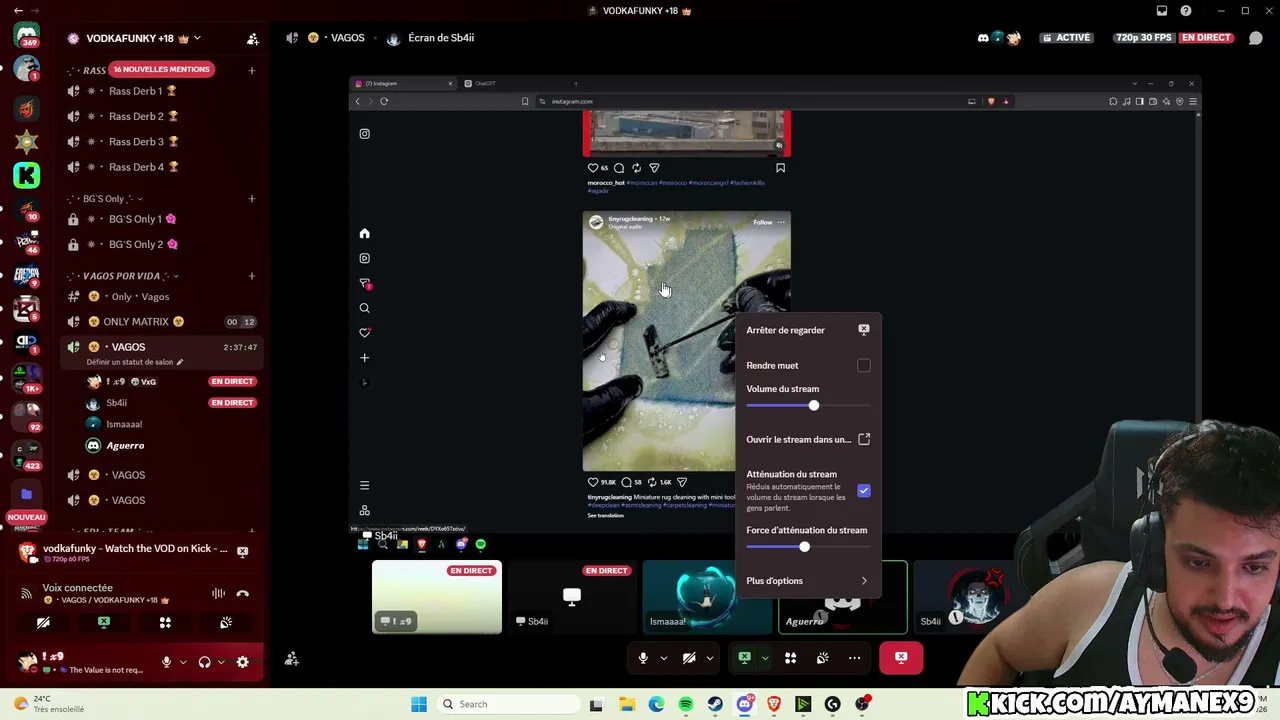
Task: Open headphone options arrow in user panel
Action: (220, 661)
